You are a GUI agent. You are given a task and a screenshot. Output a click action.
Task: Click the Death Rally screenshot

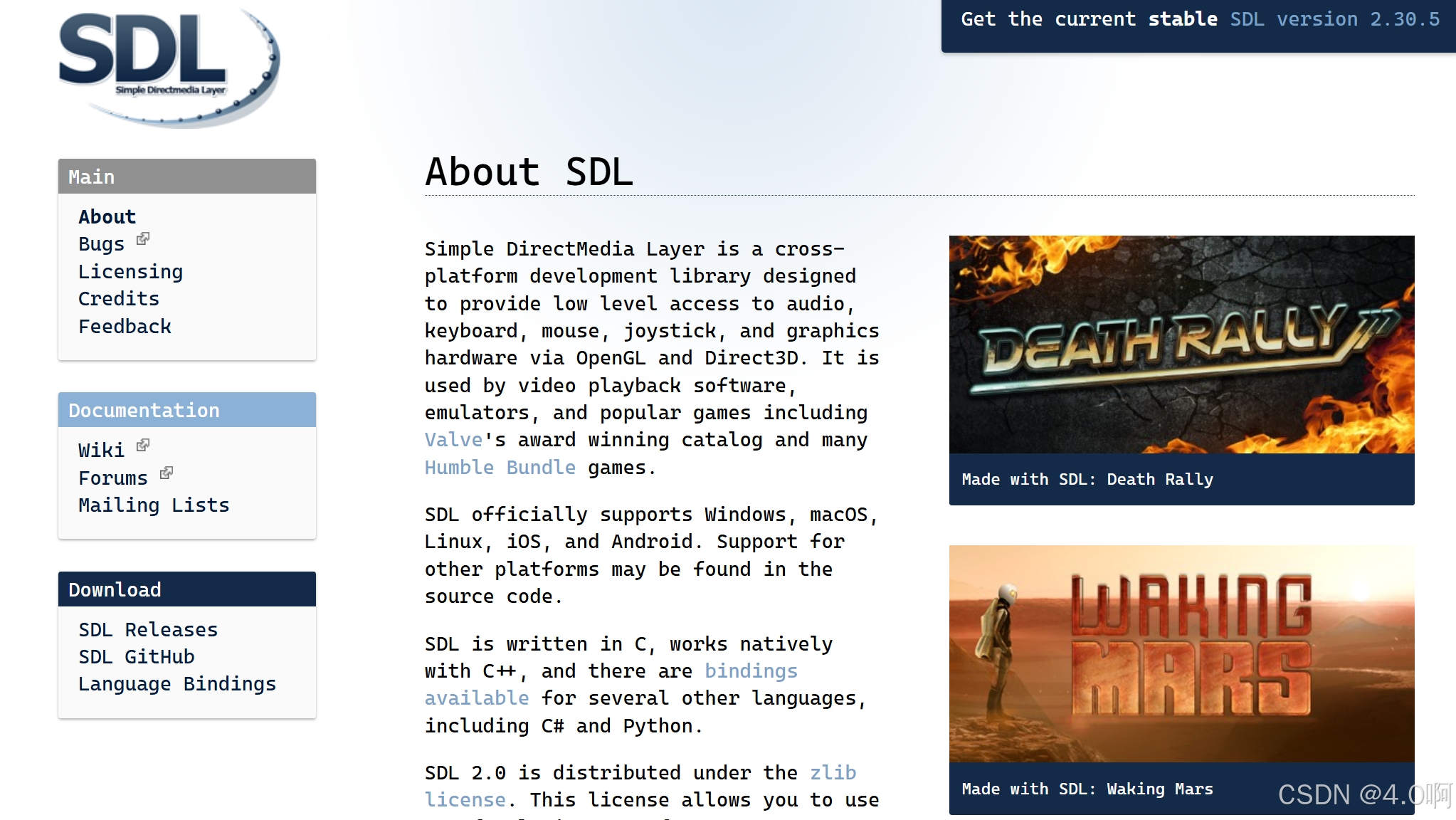click(1181, 345)
